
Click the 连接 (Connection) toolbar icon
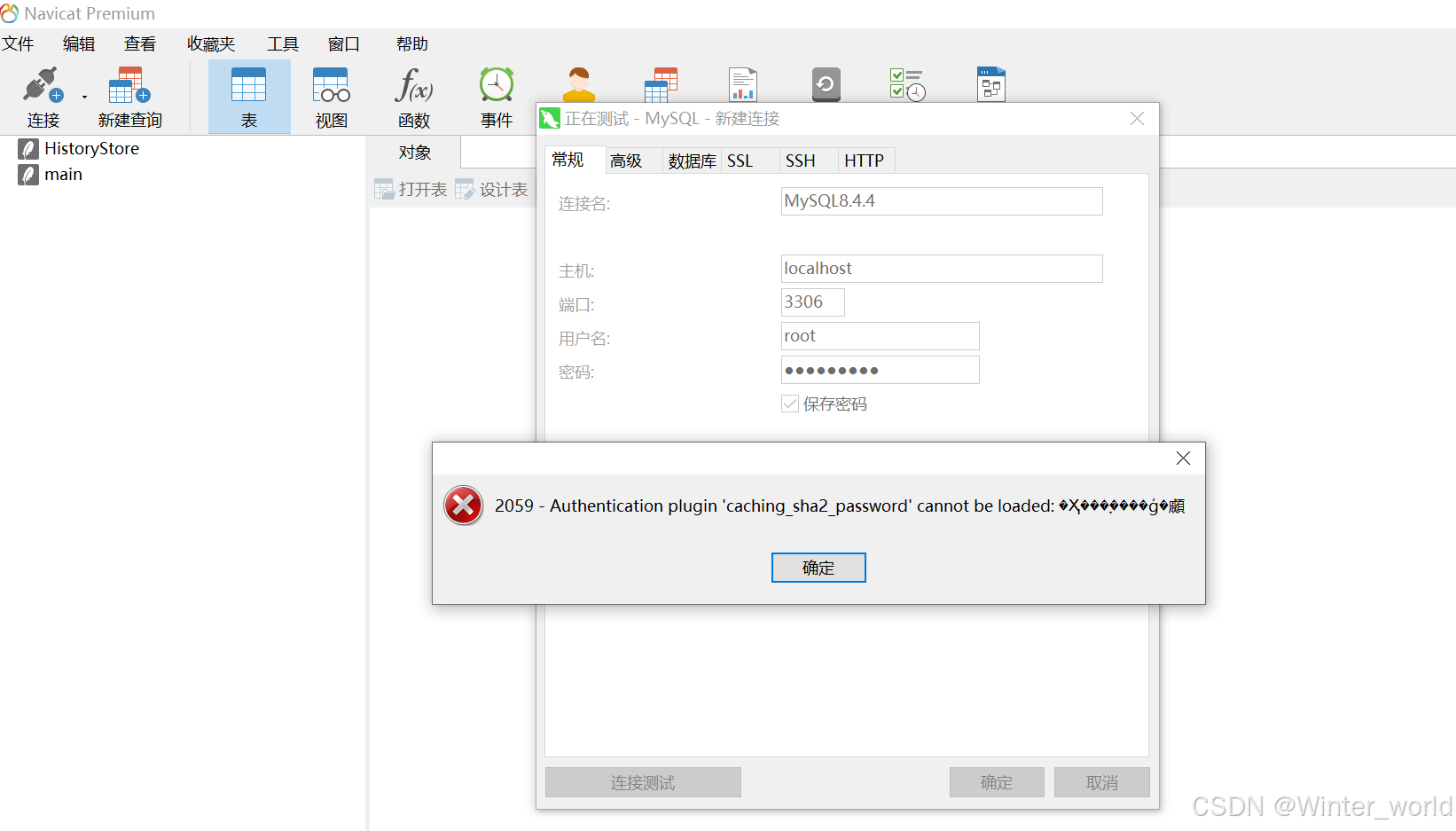pos(43,96)
